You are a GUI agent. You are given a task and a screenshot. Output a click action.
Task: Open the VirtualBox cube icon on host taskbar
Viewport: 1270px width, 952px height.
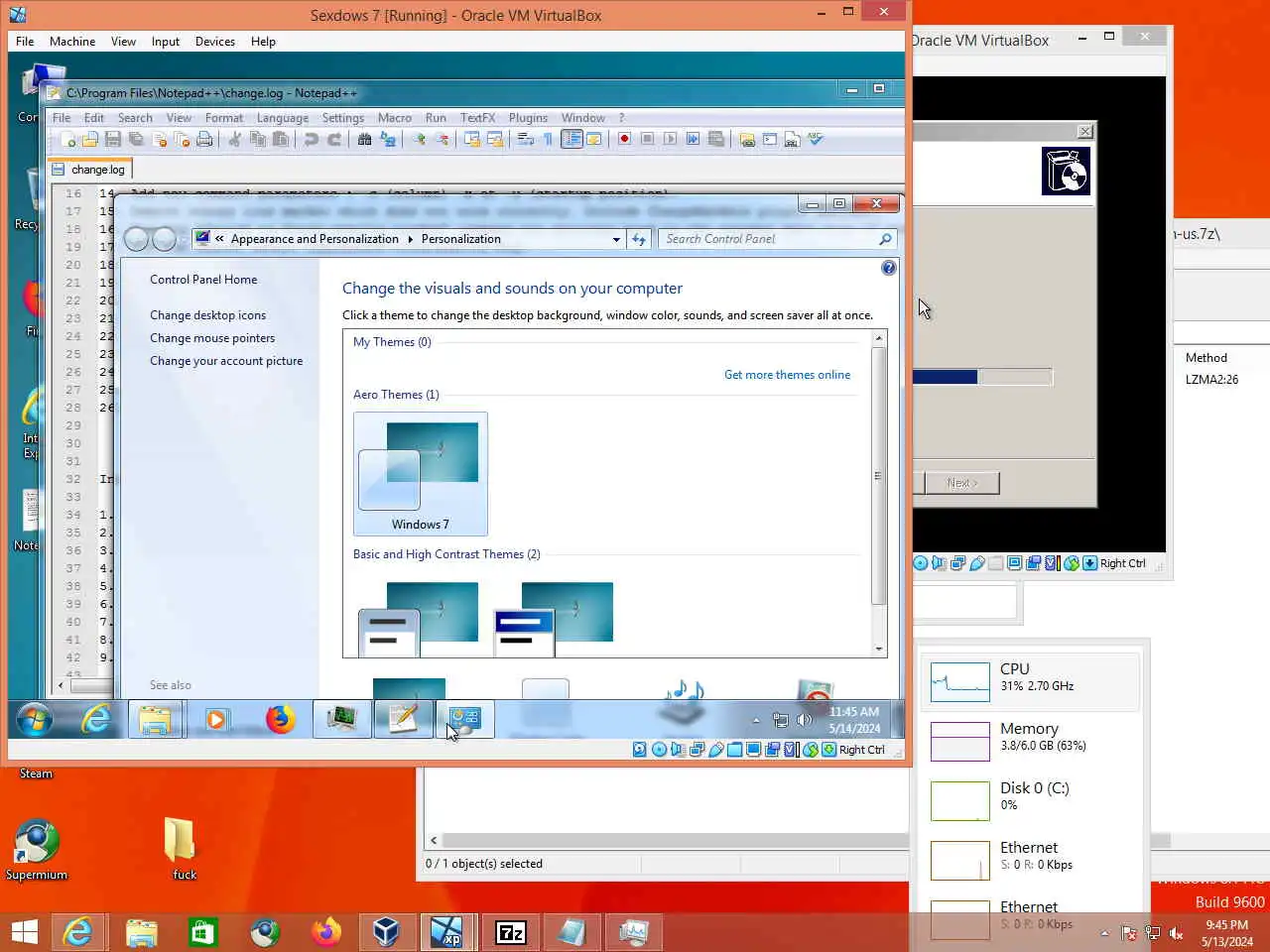click(x=386, y=932)
